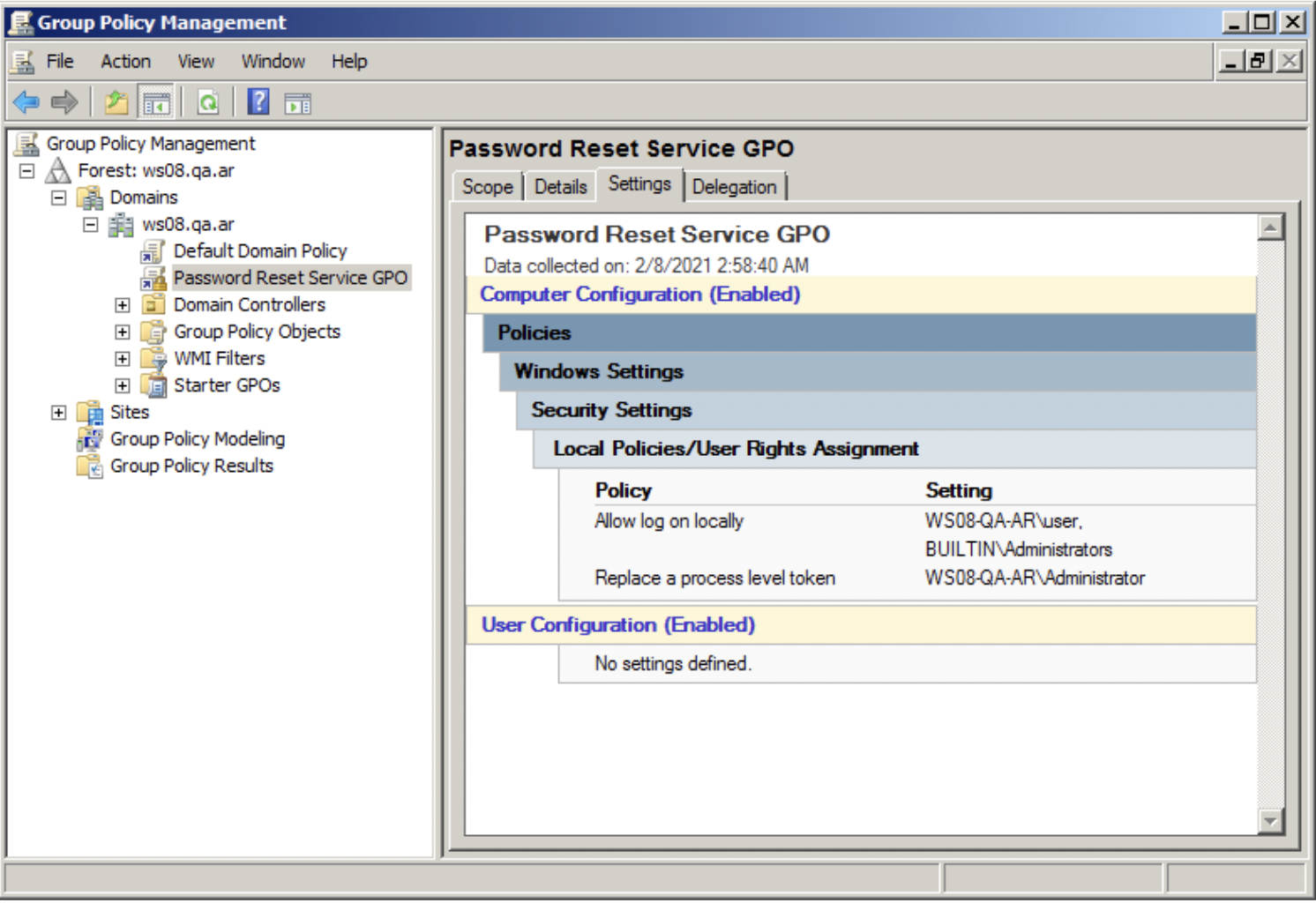The width and height of the screenshot is (1316, 903).
Task: Select Default Domain Policy in tree
Action: coord(260,251)
